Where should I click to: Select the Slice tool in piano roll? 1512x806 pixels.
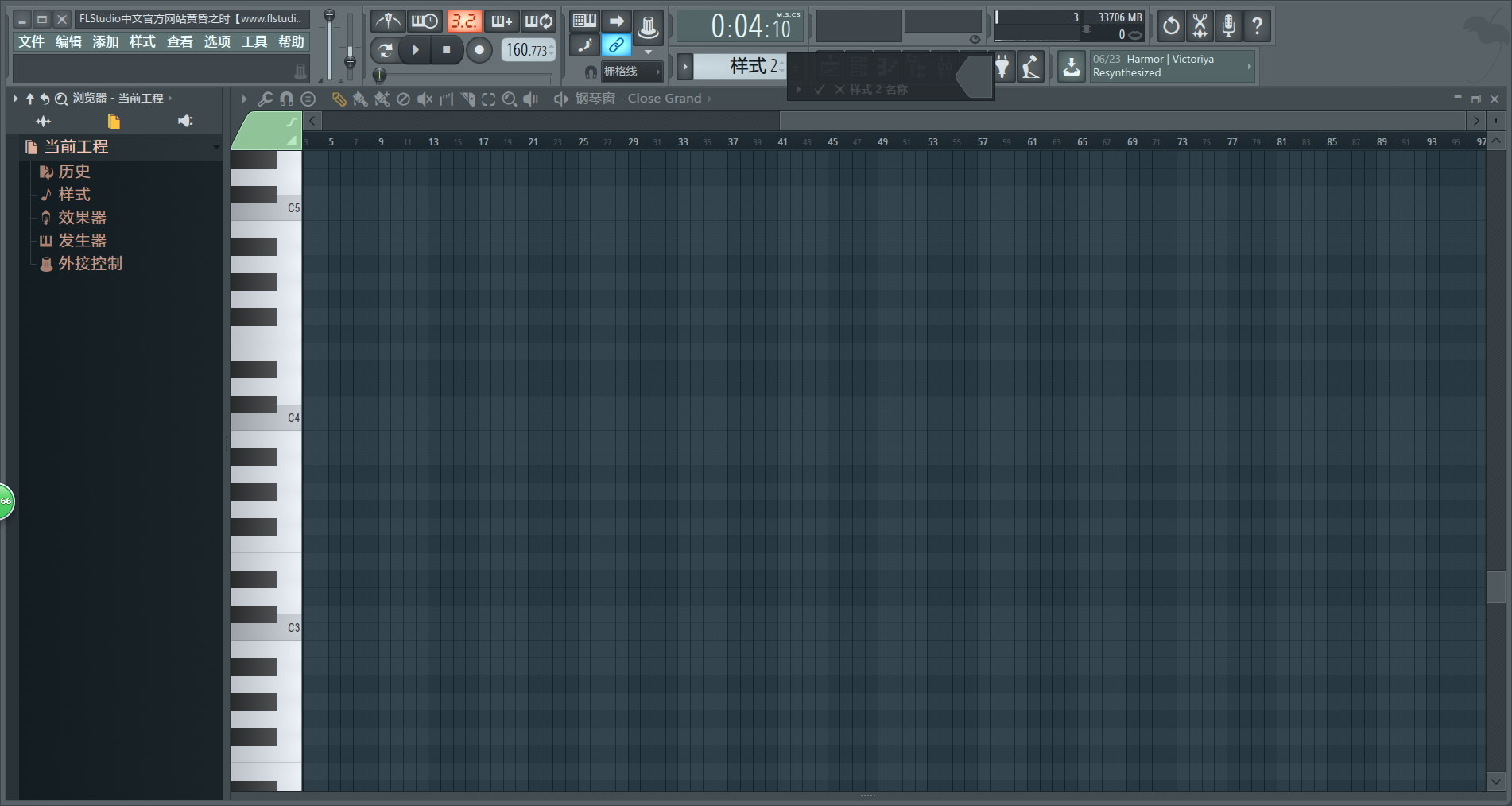pyautogui.click(x=467, y=99)
